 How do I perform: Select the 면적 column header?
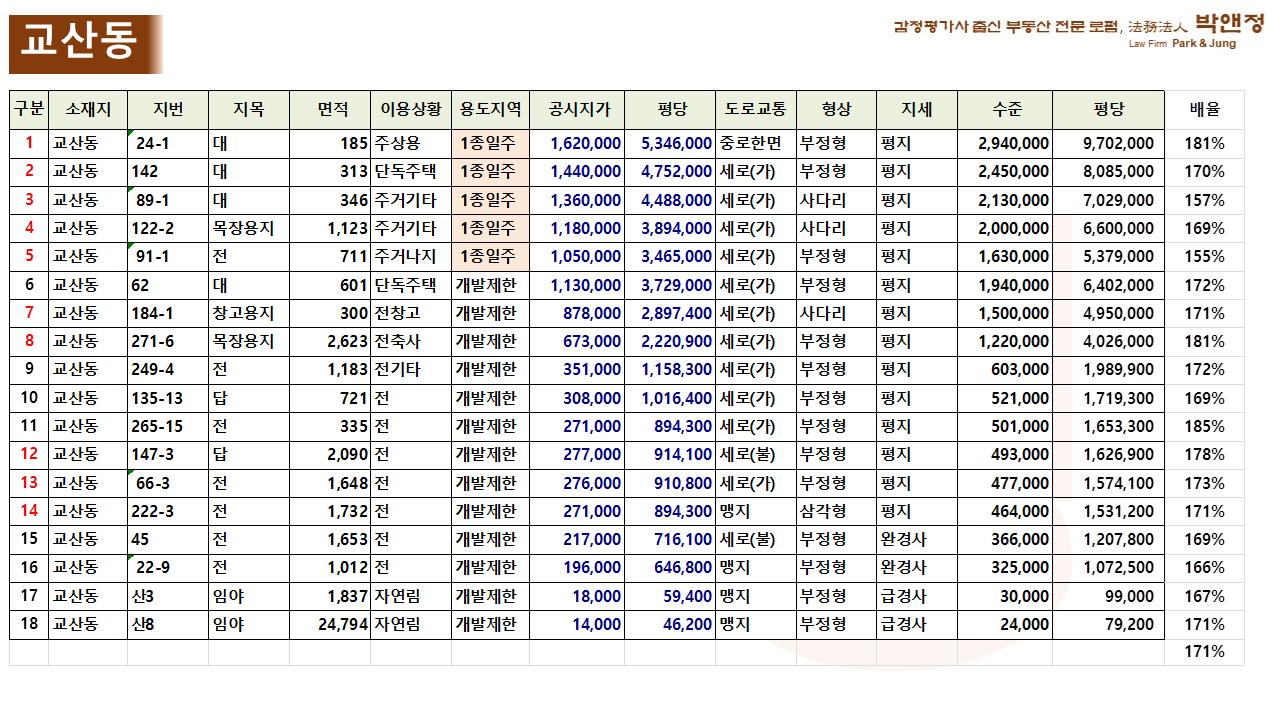330,110
